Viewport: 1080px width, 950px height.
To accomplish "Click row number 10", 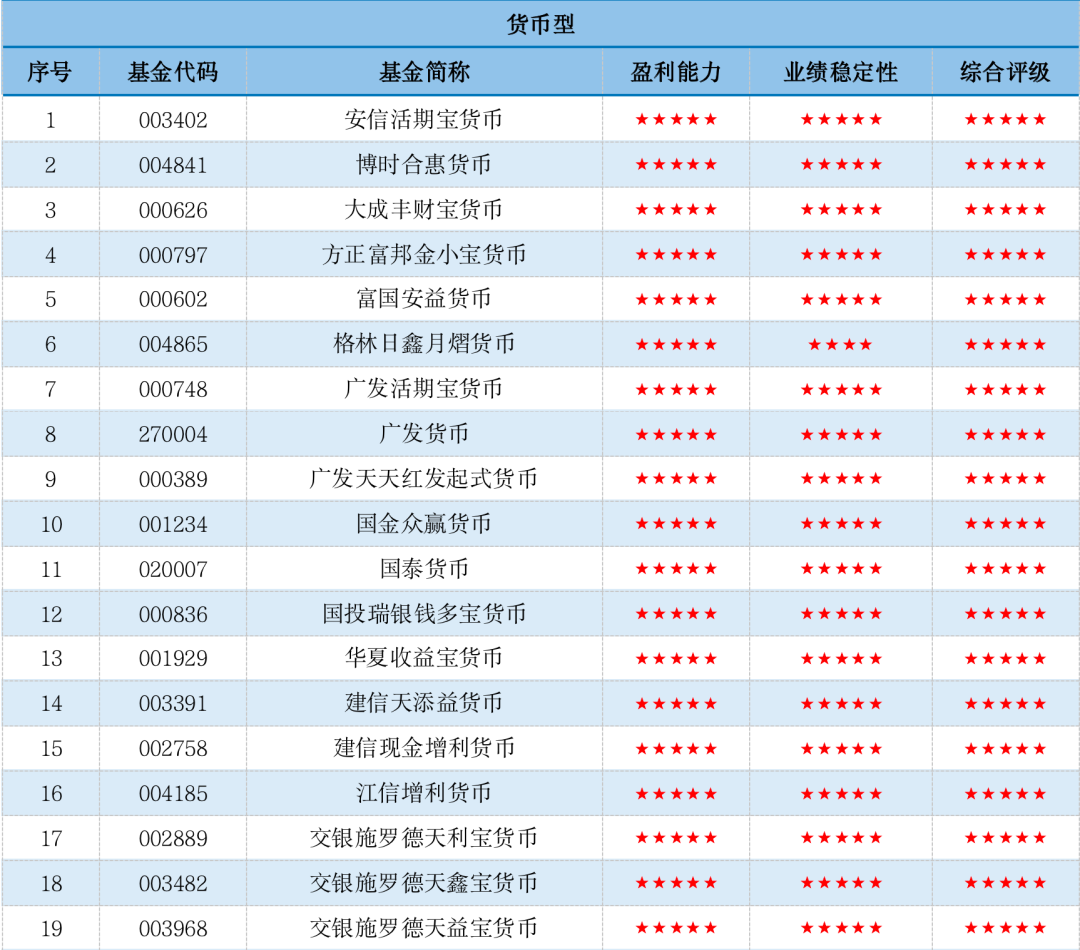I will (x=51, y=525).
